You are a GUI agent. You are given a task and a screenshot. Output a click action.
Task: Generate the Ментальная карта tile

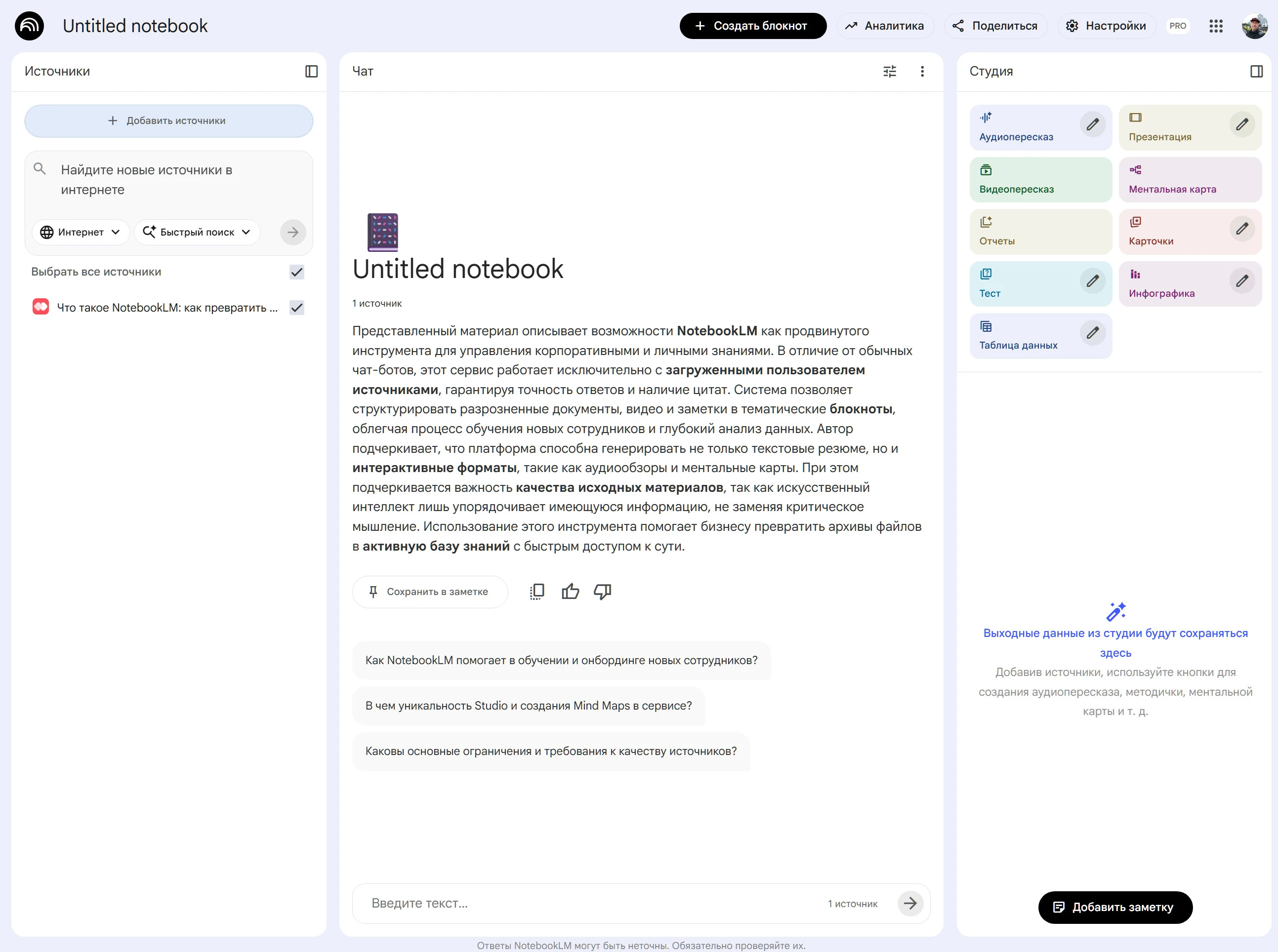tap(1189, 180)
